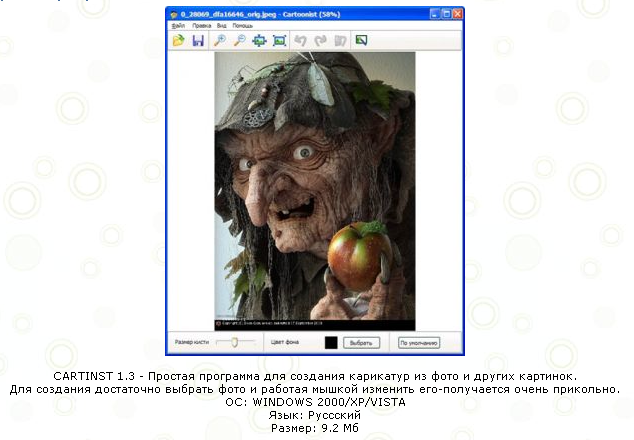Click the Размер кисти slider handle

(235, 343)
